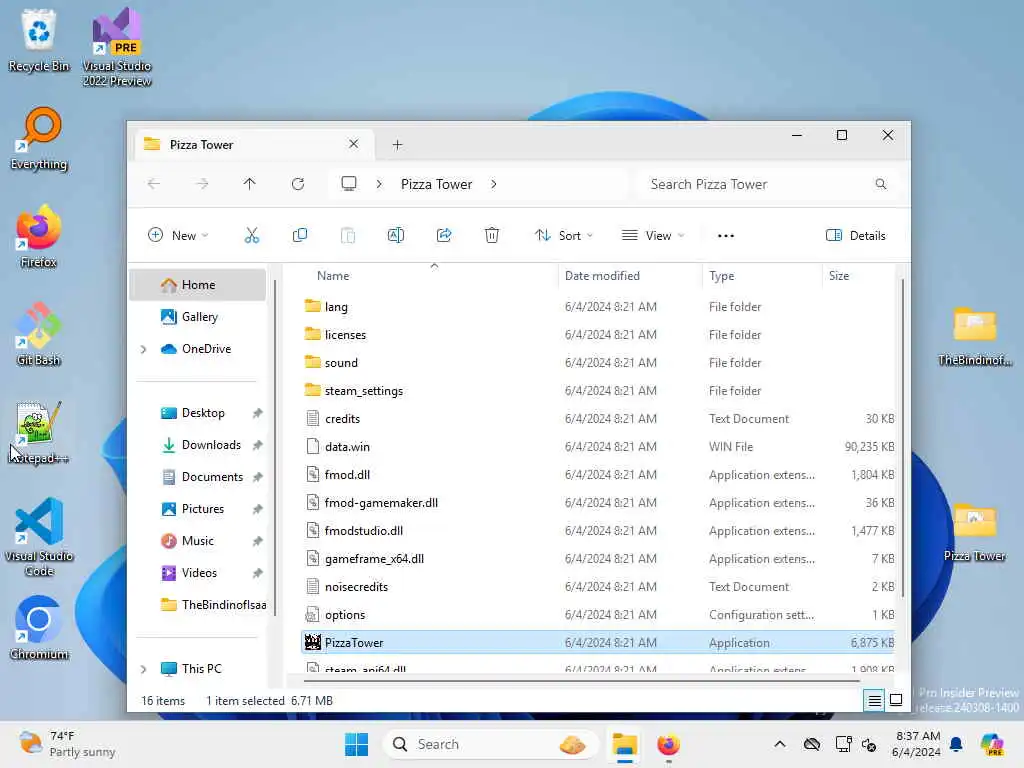Select Everything desktop shortcut
The height and width of the screenshot is (768, 1024).
tap(39, 138)
